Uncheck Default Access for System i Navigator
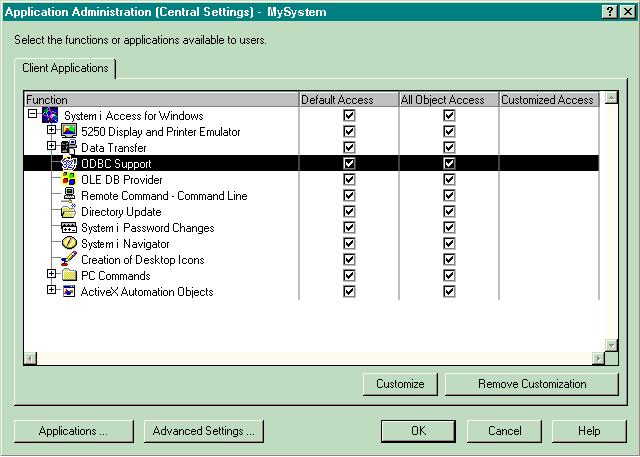Viewport: 640px width, 457px height. coord(349,243)
